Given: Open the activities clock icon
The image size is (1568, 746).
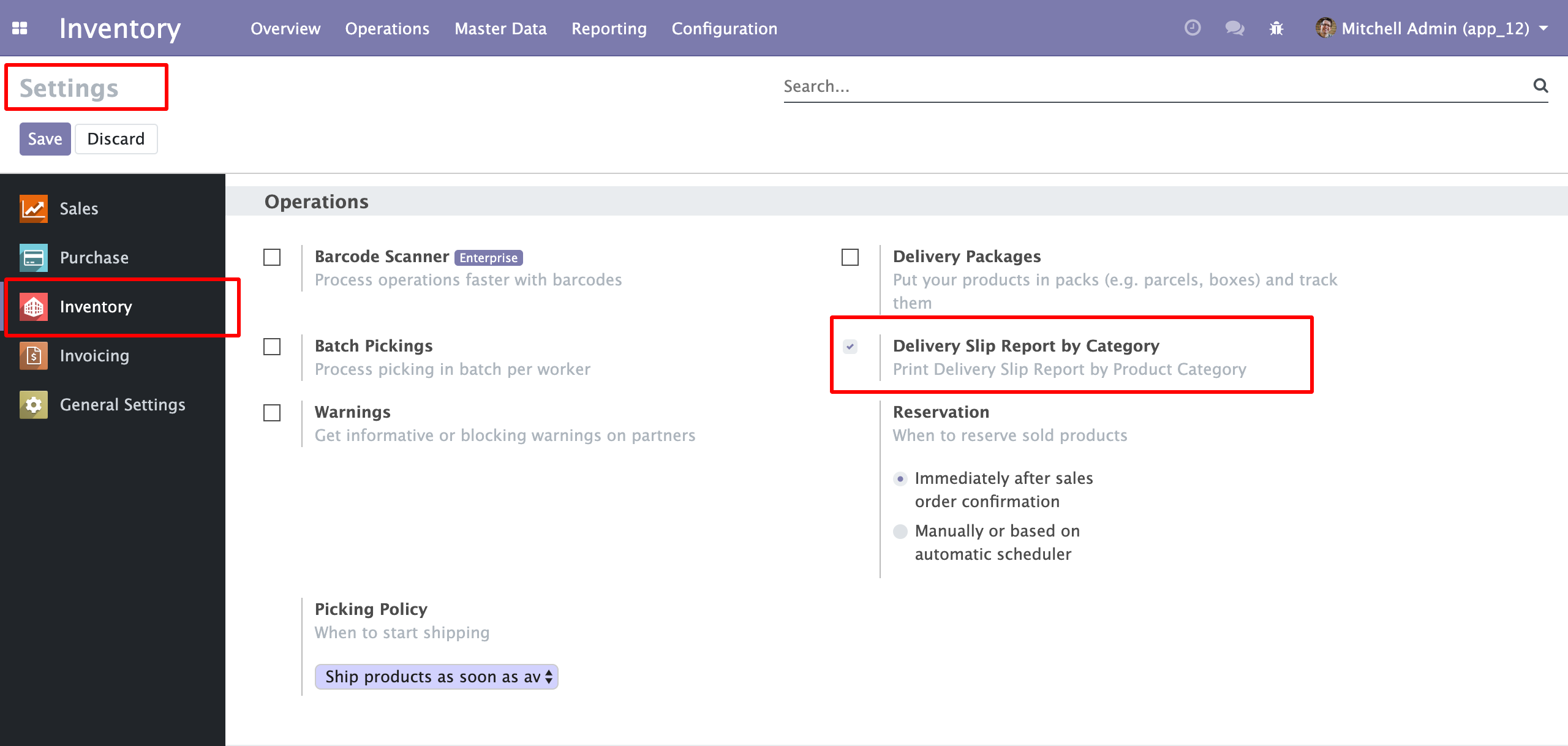Looking at the screenshot, I should [1192, 28].
